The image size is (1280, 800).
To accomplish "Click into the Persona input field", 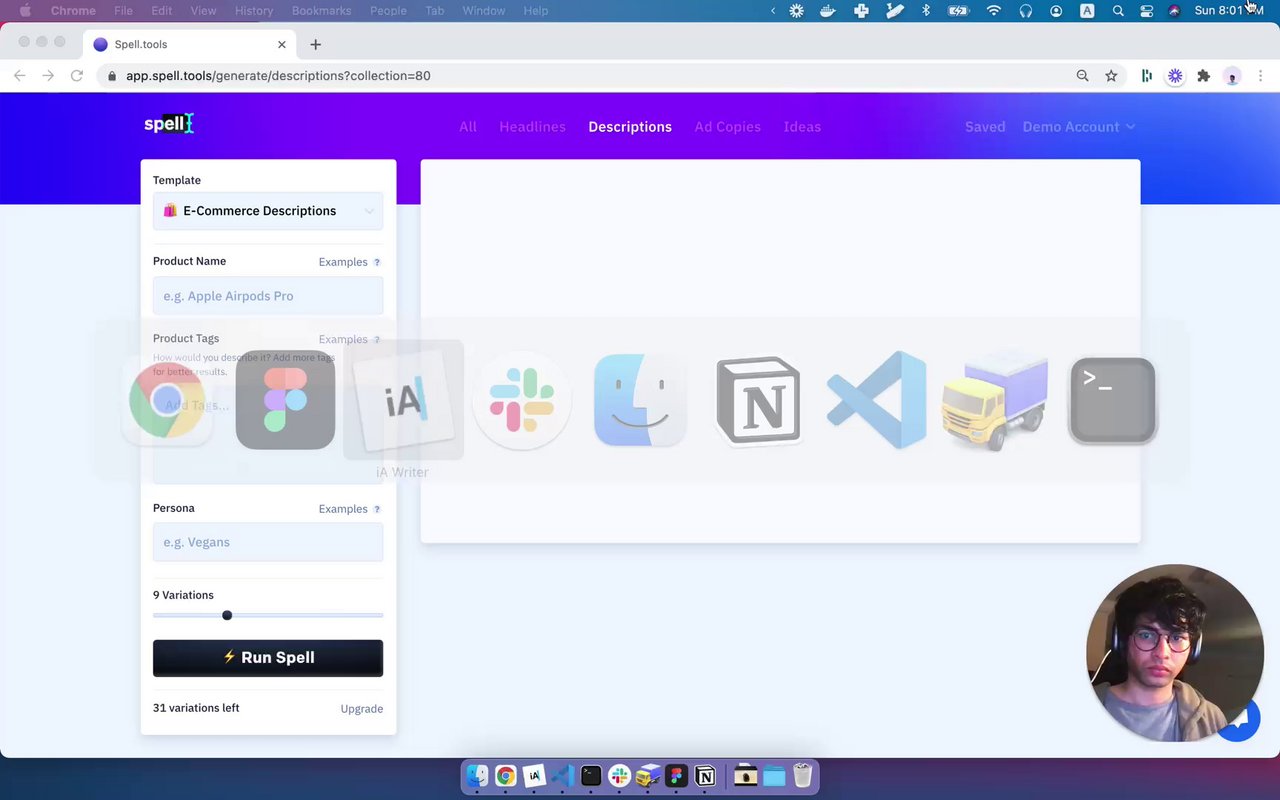I will [268, 542].
